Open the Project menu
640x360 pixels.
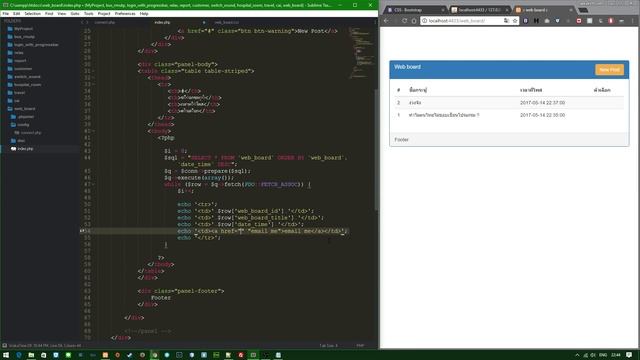click(x=104, y=13)
